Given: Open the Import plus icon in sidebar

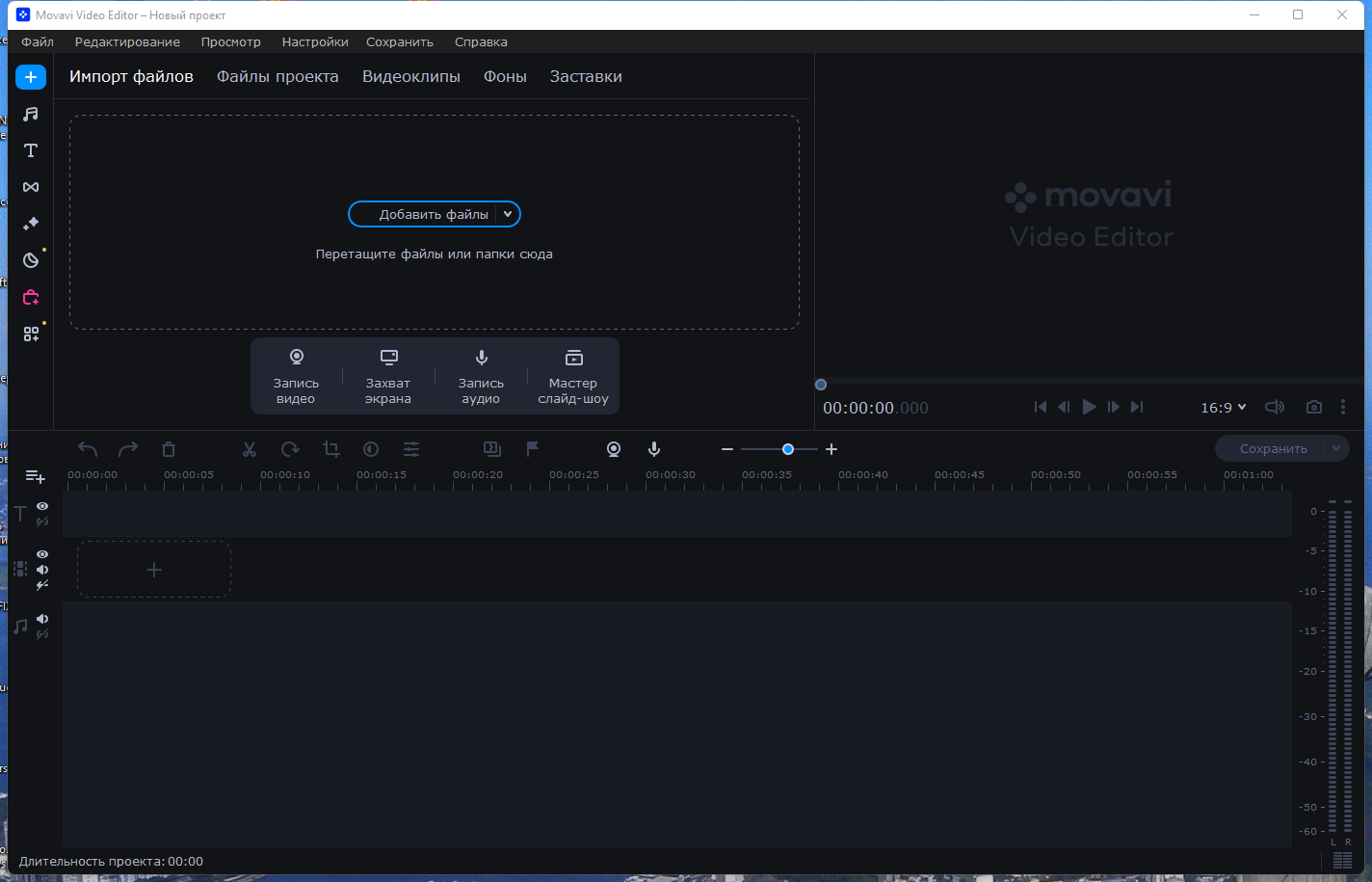Looking at the screenshot, I should [x=31, y=77].
